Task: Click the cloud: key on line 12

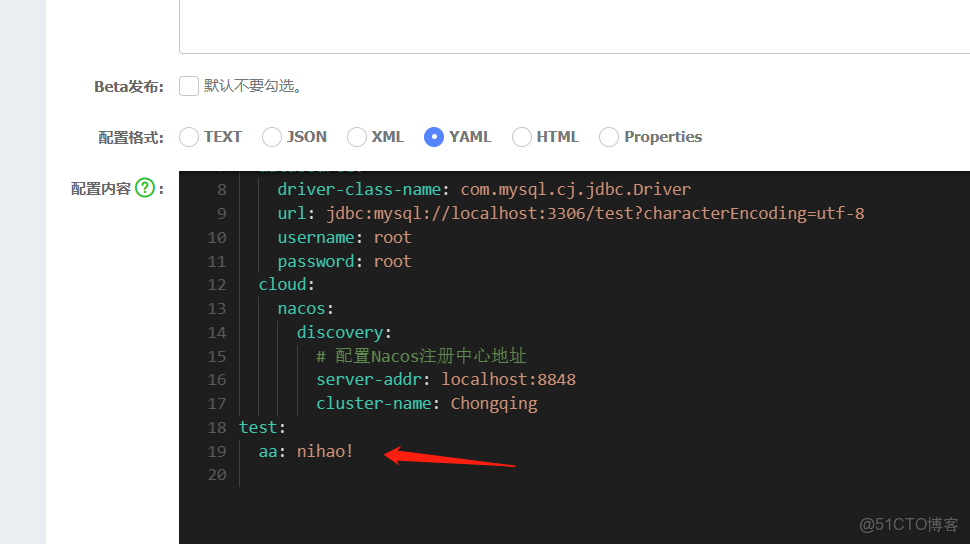Action: (x=286, y=285)
